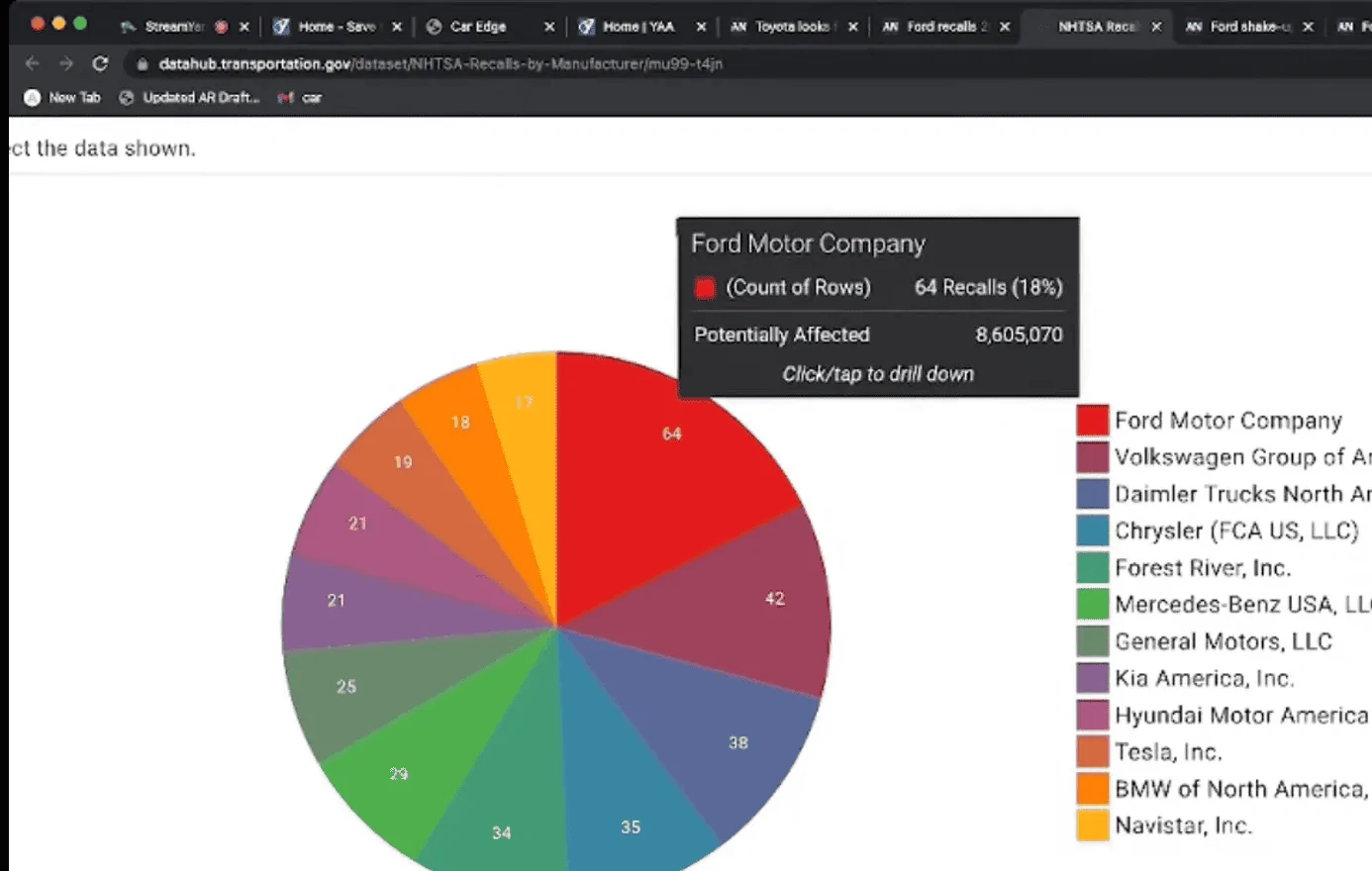The height and width of the screenshot is (871, 1372).
Task: Switch to the Home - Save tab
Action: click(336, 27)
